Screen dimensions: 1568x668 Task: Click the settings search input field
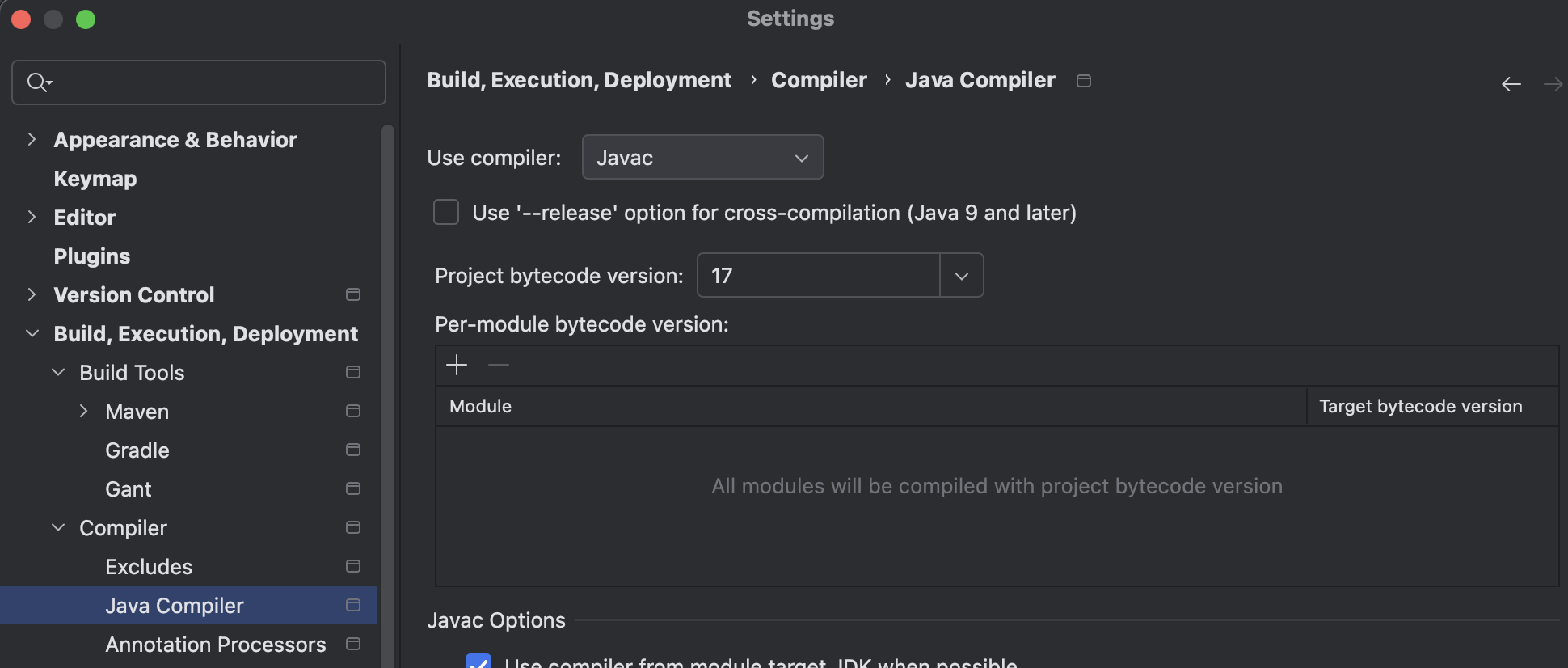coord(210,82)
